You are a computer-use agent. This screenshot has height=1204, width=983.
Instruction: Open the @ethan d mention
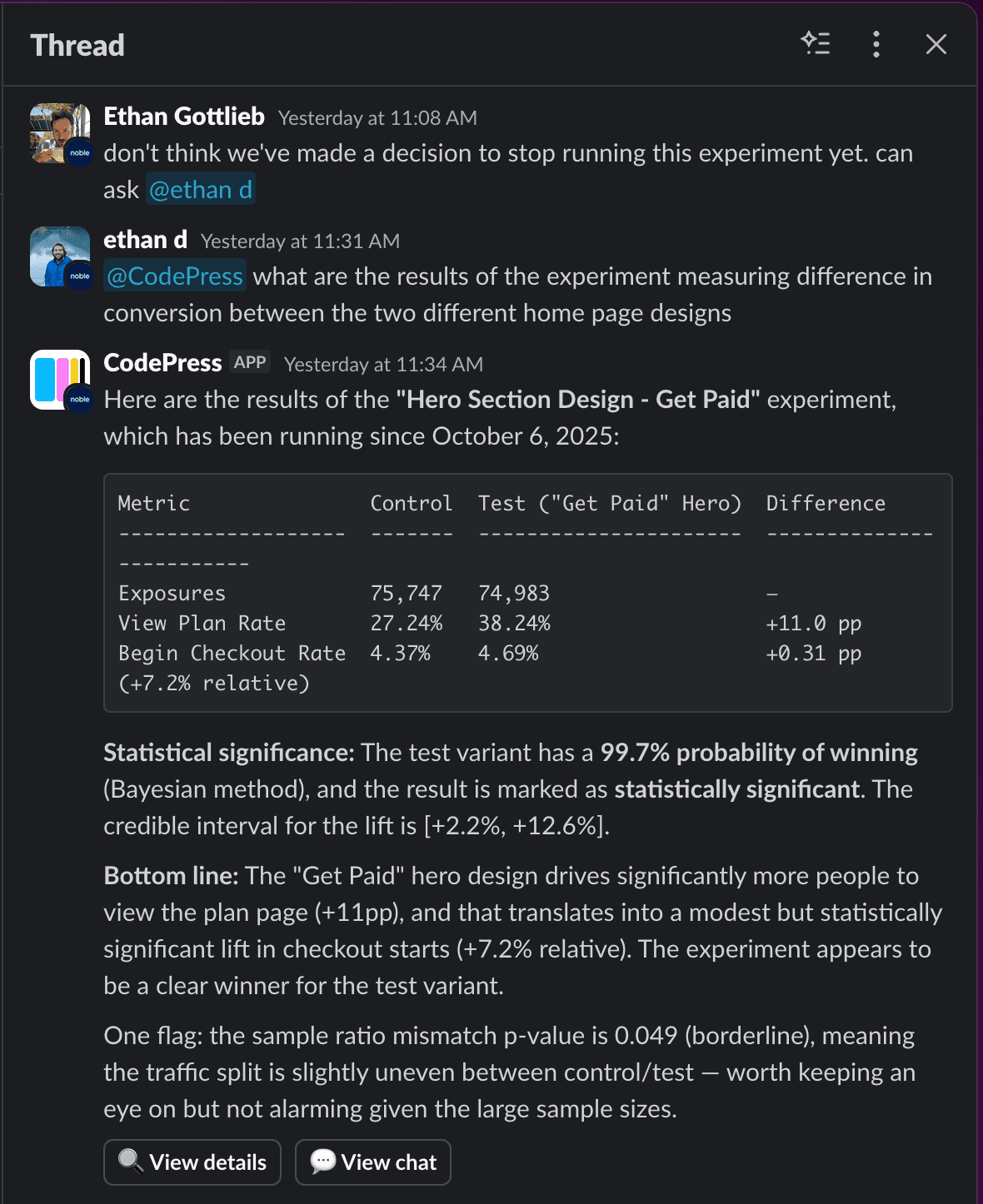coord(201,190)
